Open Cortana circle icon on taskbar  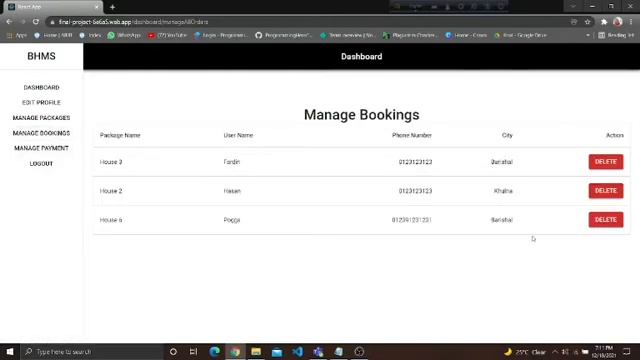point(173,351)
